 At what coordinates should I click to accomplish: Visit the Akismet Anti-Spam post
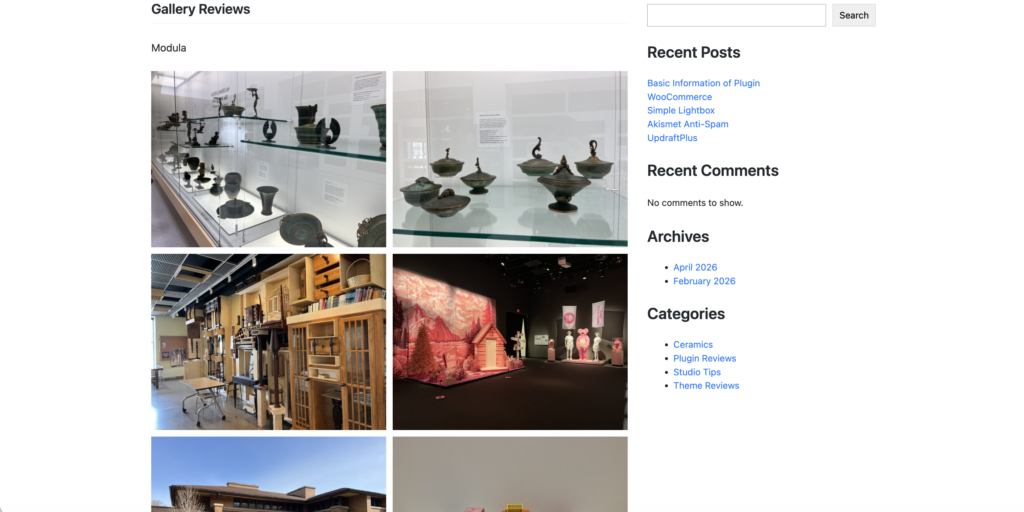688,124
